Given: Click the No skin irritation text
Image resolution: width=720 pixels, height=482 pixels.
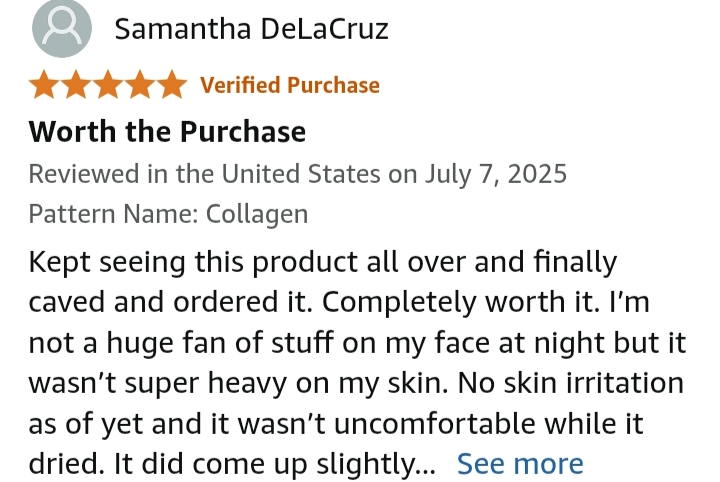Looking at the screenshot, I should coord(571,382).
